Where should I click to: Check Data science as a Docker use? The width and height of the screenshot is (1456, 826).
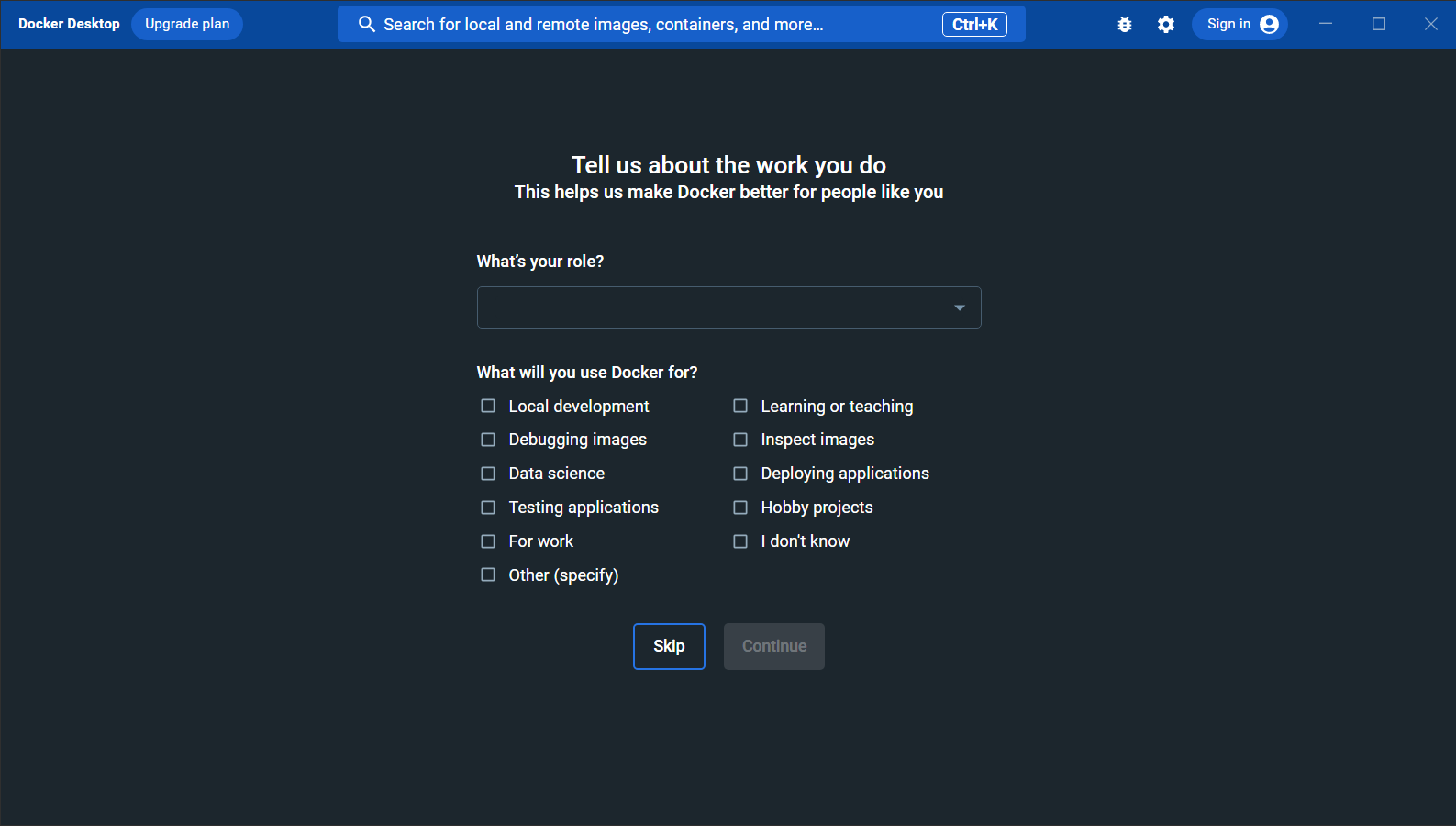pyautogui.click(x=487, y=473)
